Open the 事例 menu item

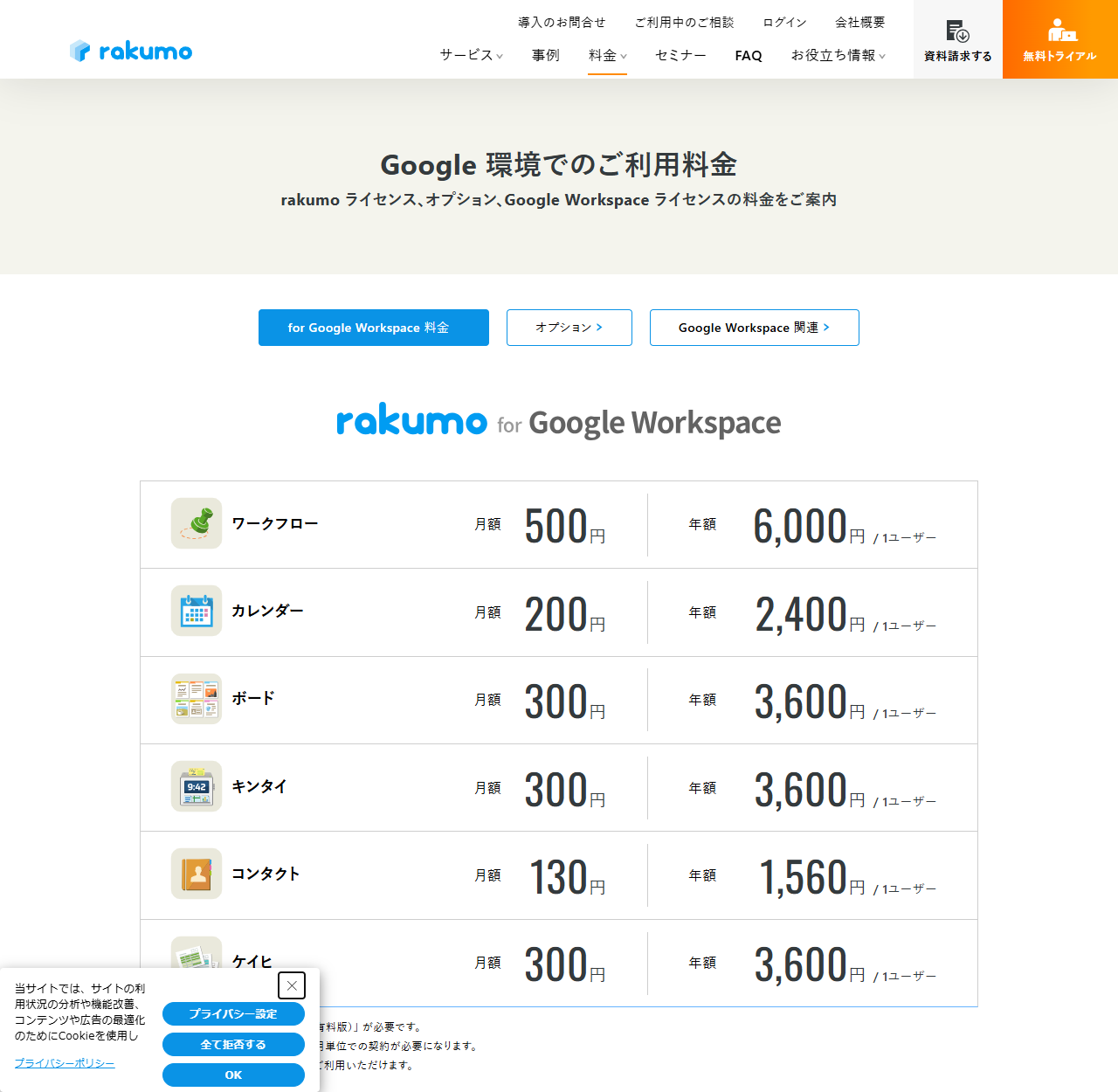[x=546, y=55]
